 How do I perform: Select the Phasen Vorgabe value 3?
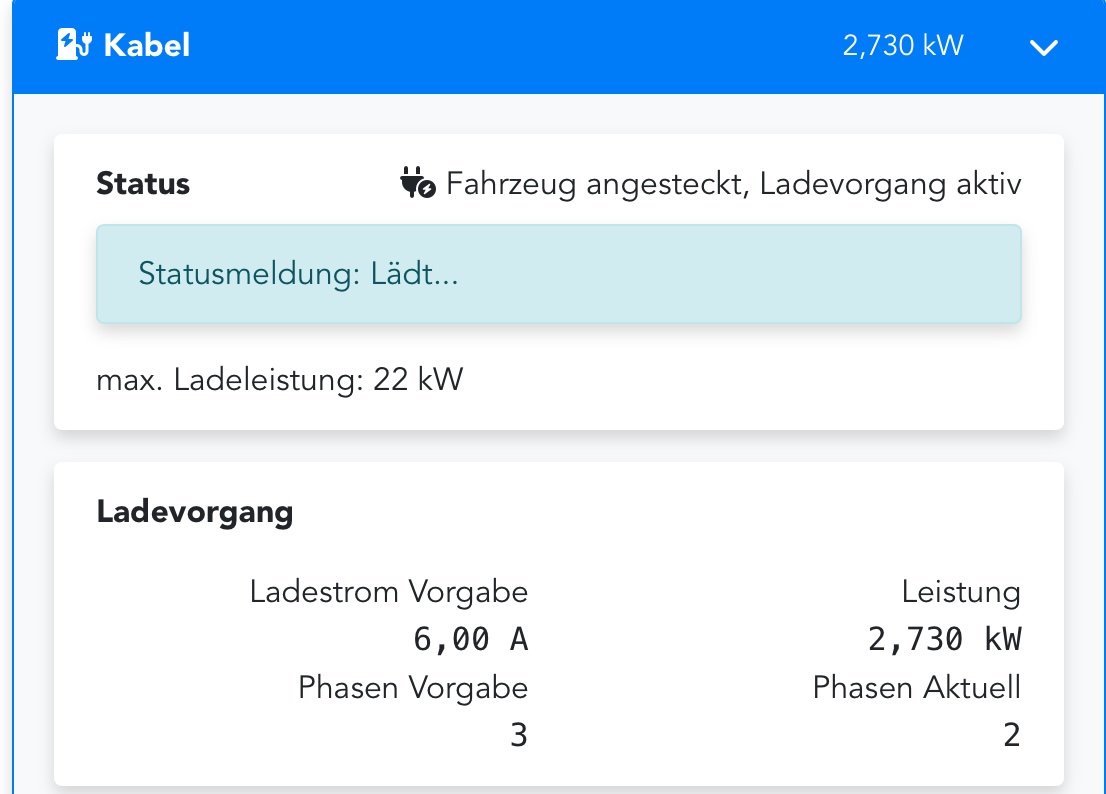518,735
